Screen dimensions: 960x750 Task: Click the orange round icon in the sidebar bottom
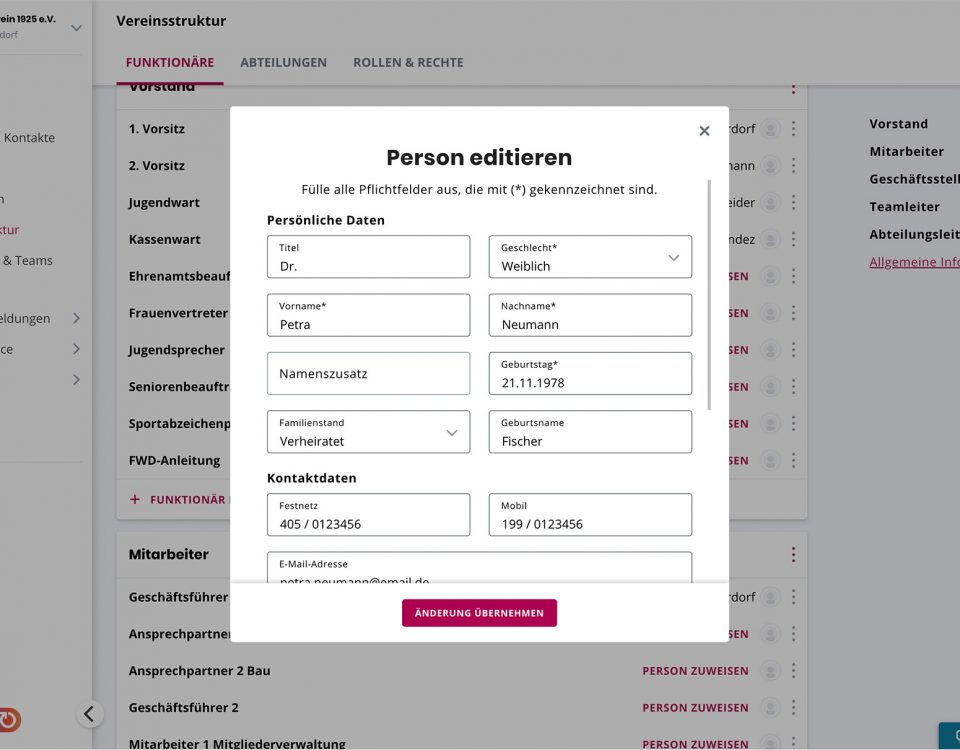(x=9, y=719)
